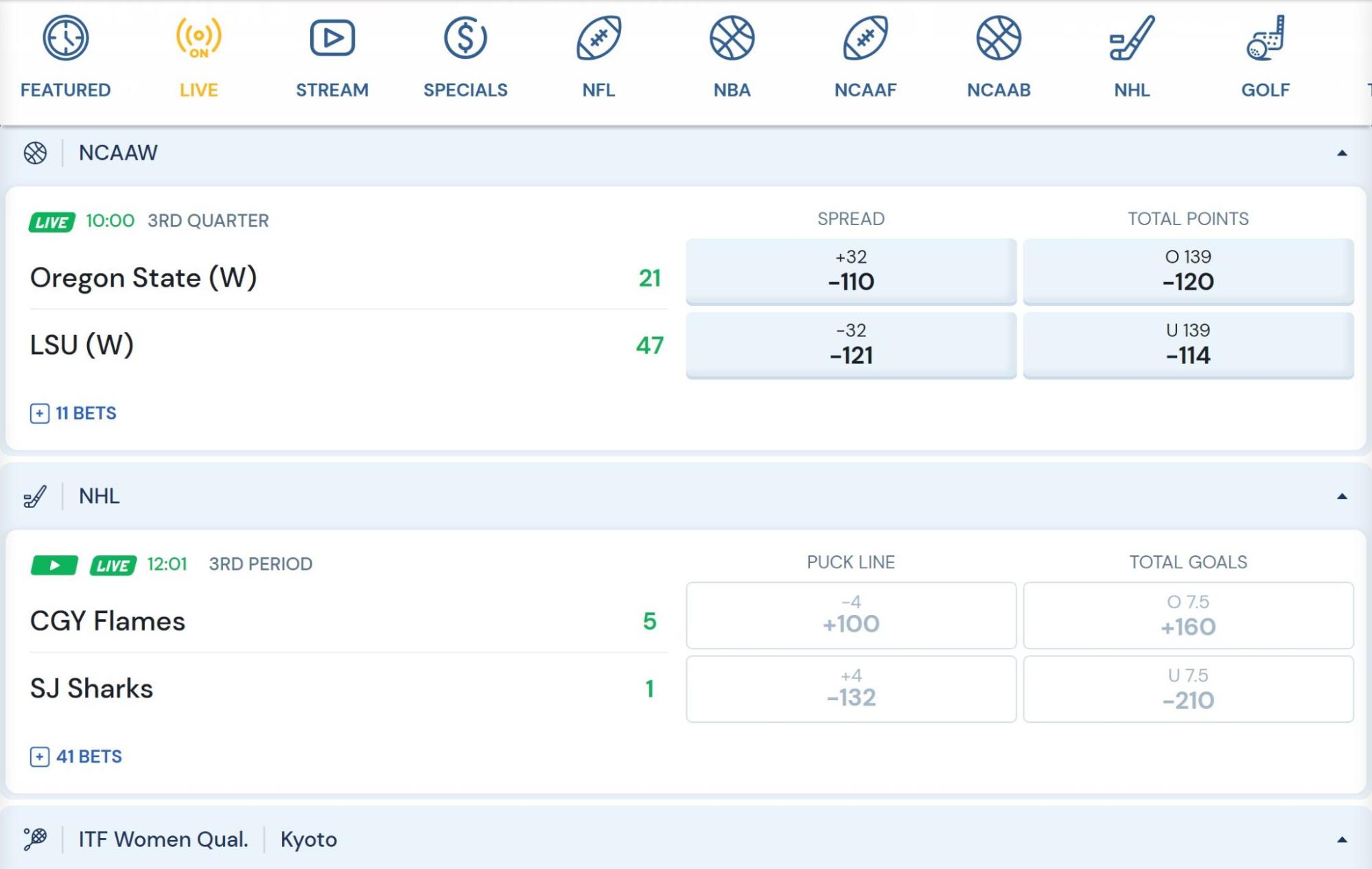Select Flames -4 puck line at +100
1372x869 pixels.
851,615
